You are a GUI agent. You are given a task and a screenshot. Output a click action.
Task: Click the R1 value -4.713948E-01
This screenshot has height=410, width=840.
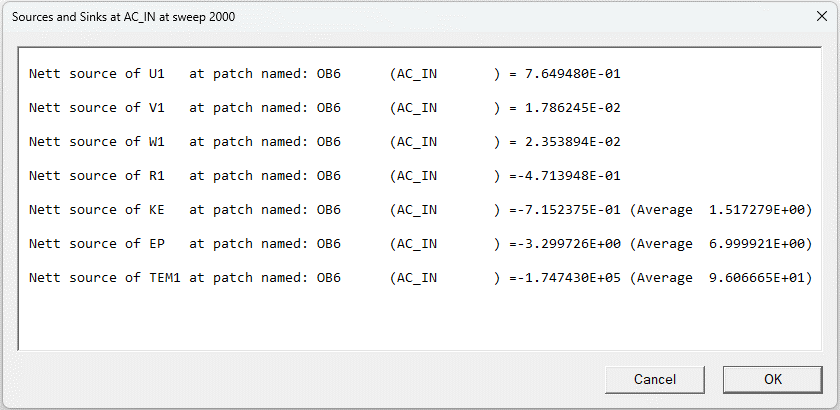(x=565, y=176)
